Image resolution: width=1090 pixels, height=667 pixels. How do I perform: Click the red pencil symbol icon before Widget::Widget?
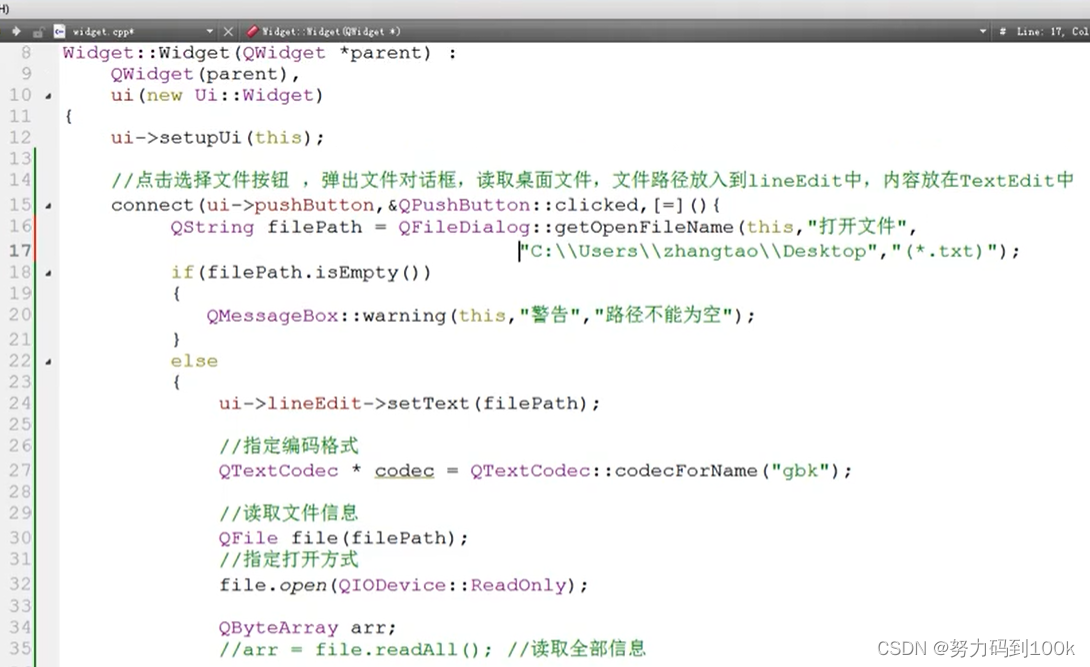point(252,31)
